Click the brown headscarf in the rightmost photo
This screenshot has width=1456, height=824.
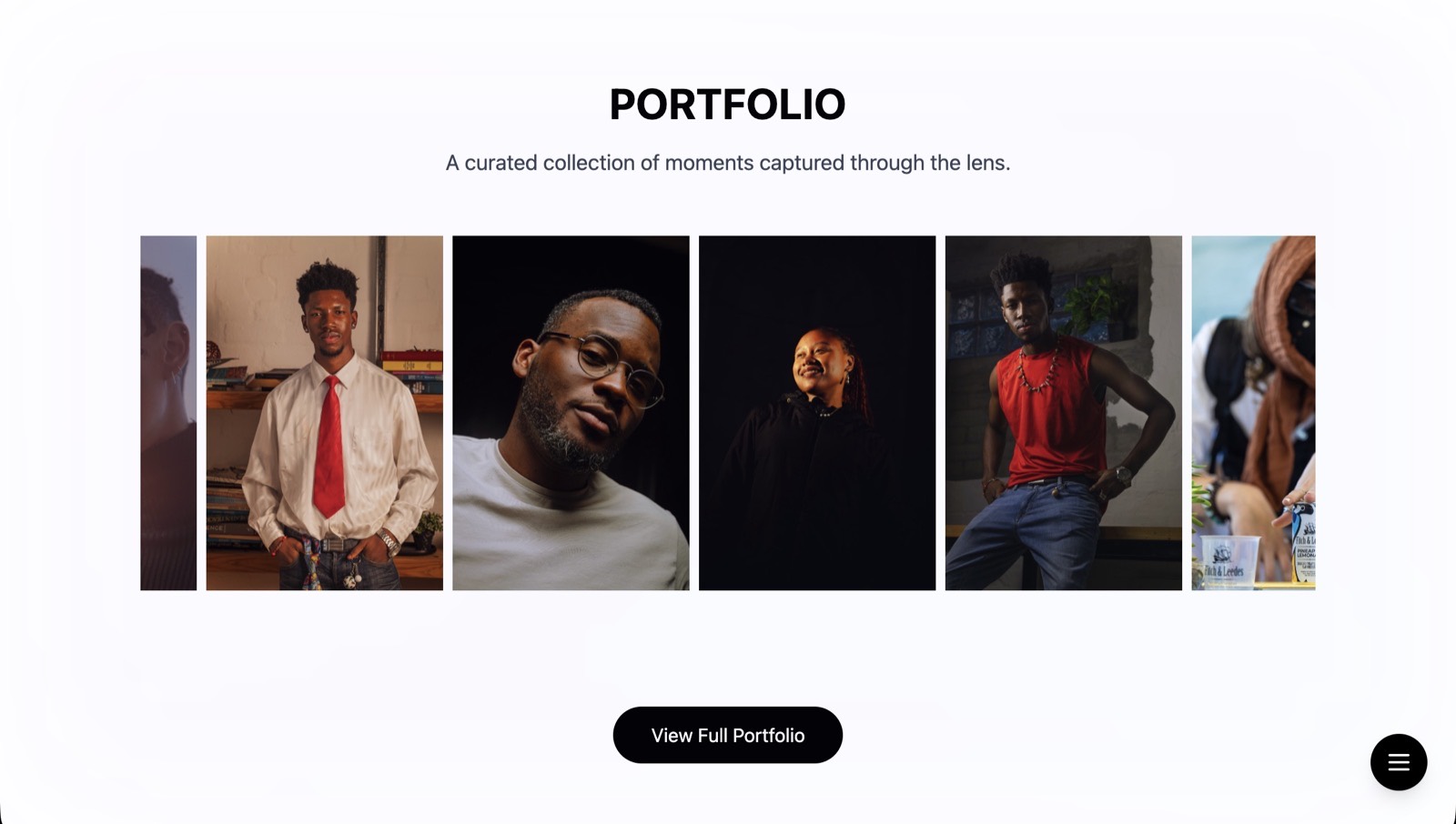pos(1279,364)
